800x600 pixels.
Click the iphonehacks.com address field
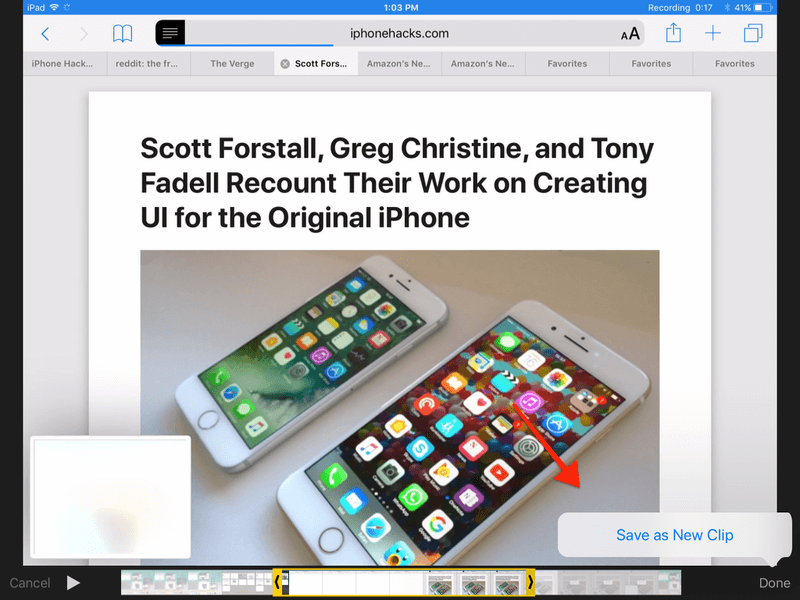(x=400, y=33)
